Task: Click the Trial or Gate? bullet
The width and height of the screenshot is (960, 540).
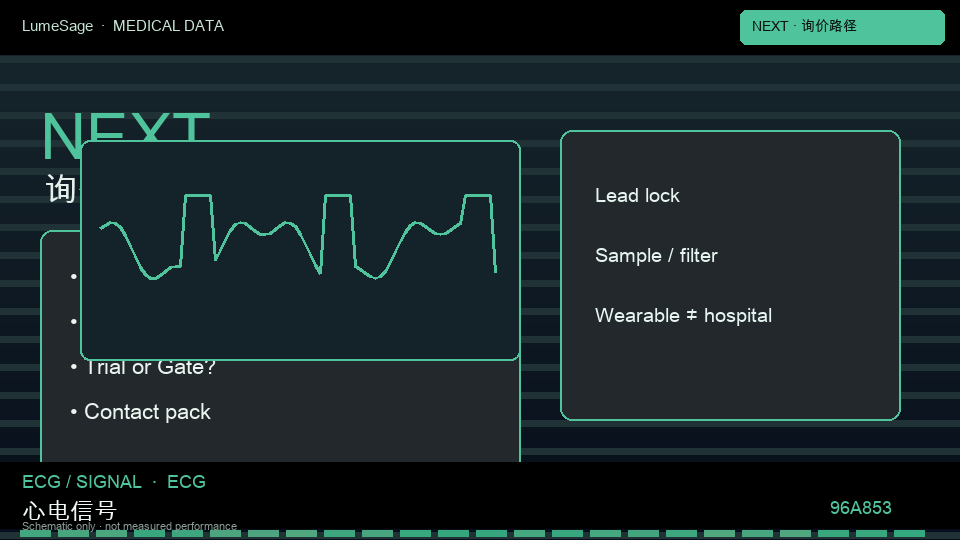Action: click(x=143, y=367)
